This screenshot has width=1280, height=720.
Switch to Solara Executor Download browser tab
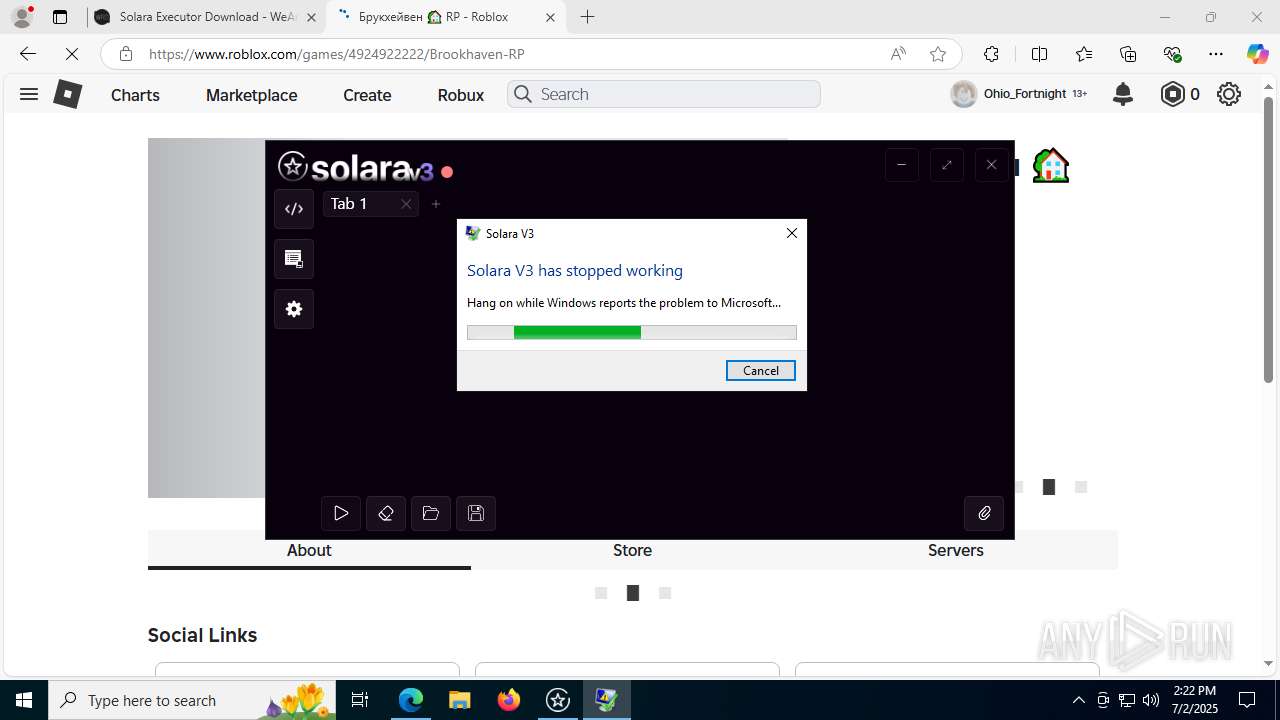205,17
